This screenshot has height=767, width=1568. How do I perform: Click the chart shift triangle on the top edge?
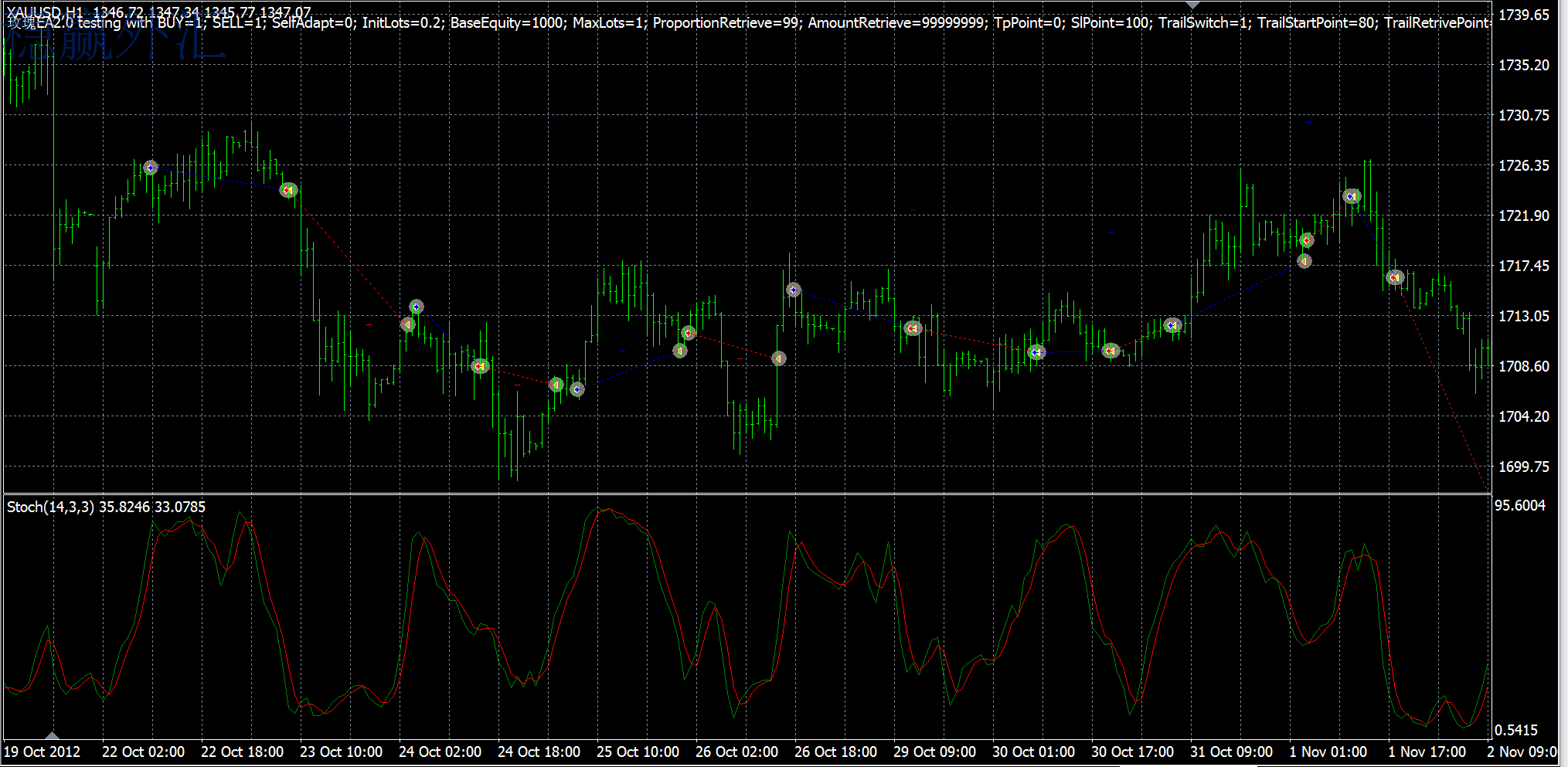point(1193,5)
